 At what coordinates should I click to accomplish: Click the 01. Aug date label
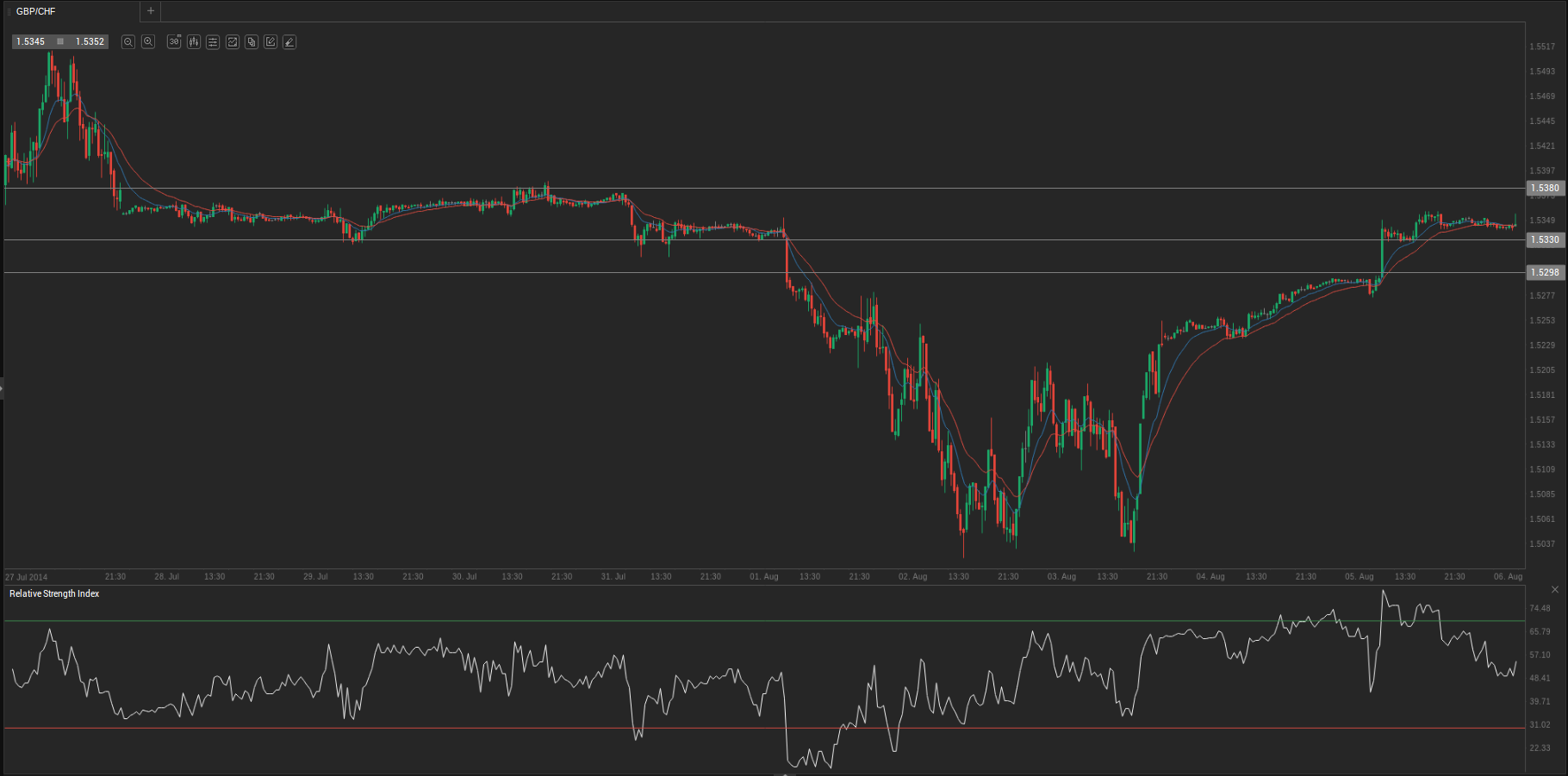[x=764, y=577]
